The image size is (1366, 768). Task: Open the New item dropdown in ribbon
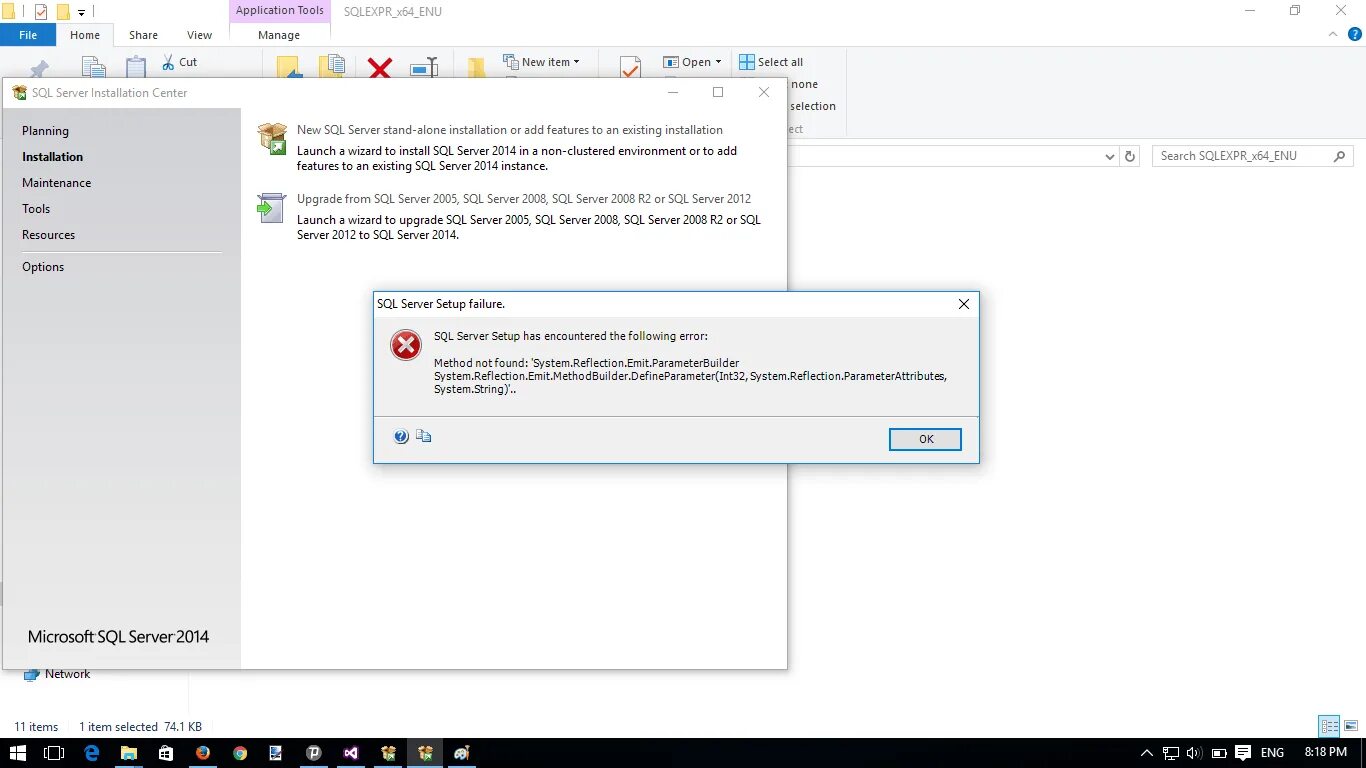[x=541, y=62]
